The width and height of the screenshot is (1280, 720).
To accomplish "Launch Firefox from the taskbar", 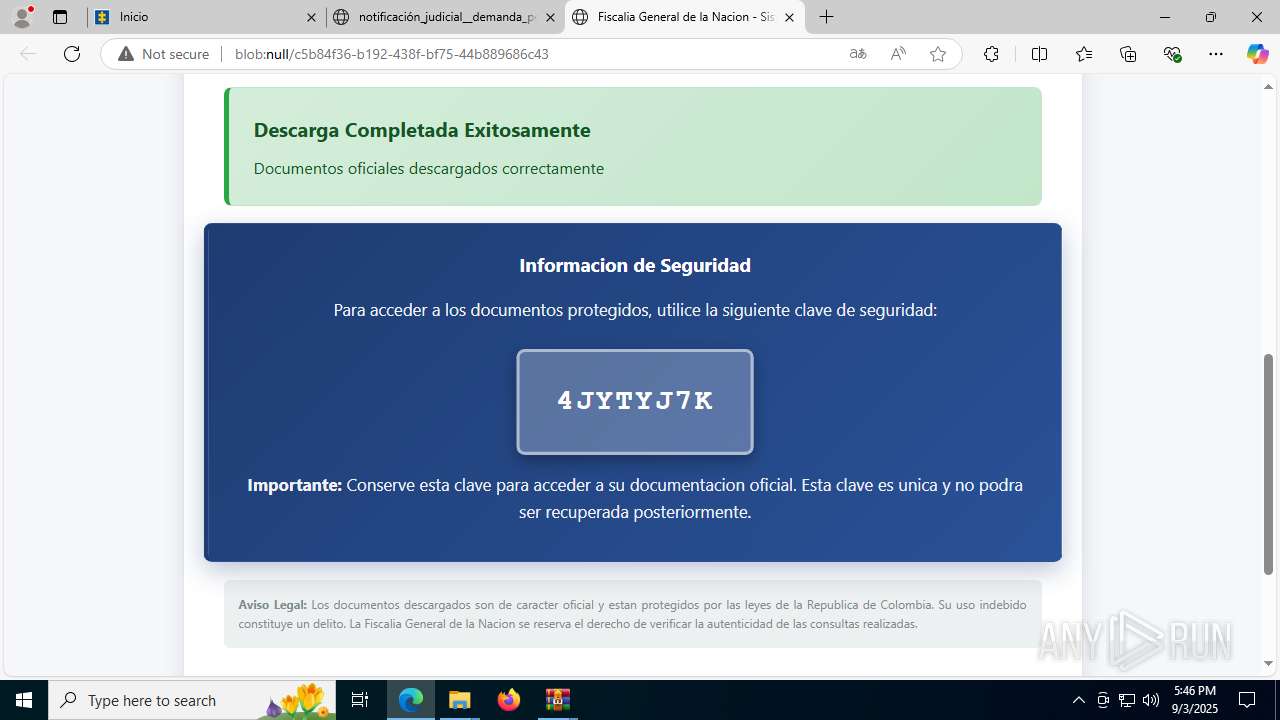I will point(509,700).
